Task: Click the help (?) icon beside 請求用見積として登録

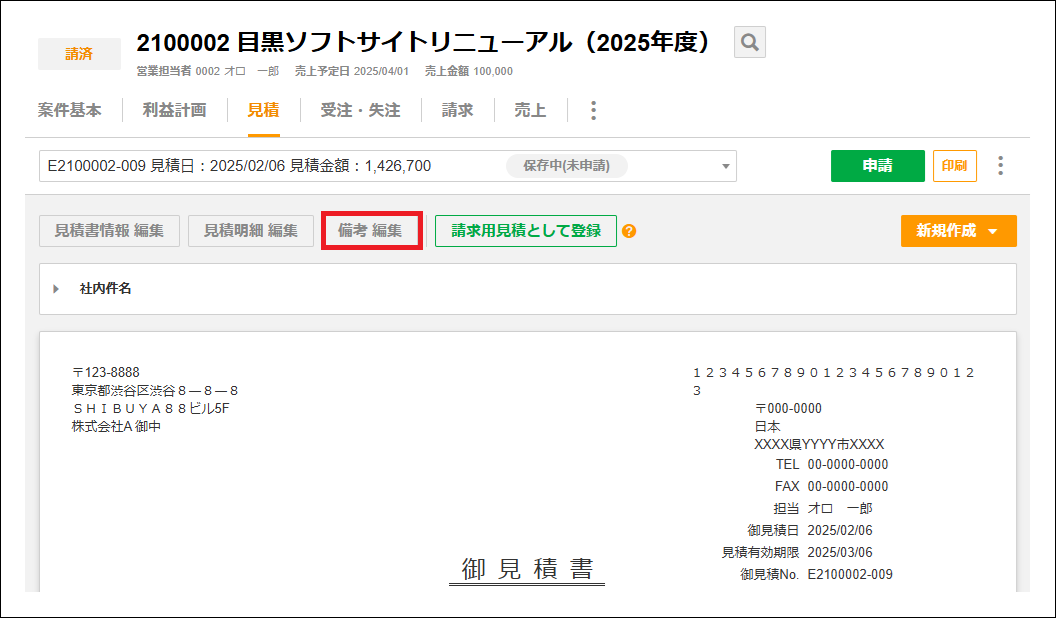Action: [x=629, y=230]
